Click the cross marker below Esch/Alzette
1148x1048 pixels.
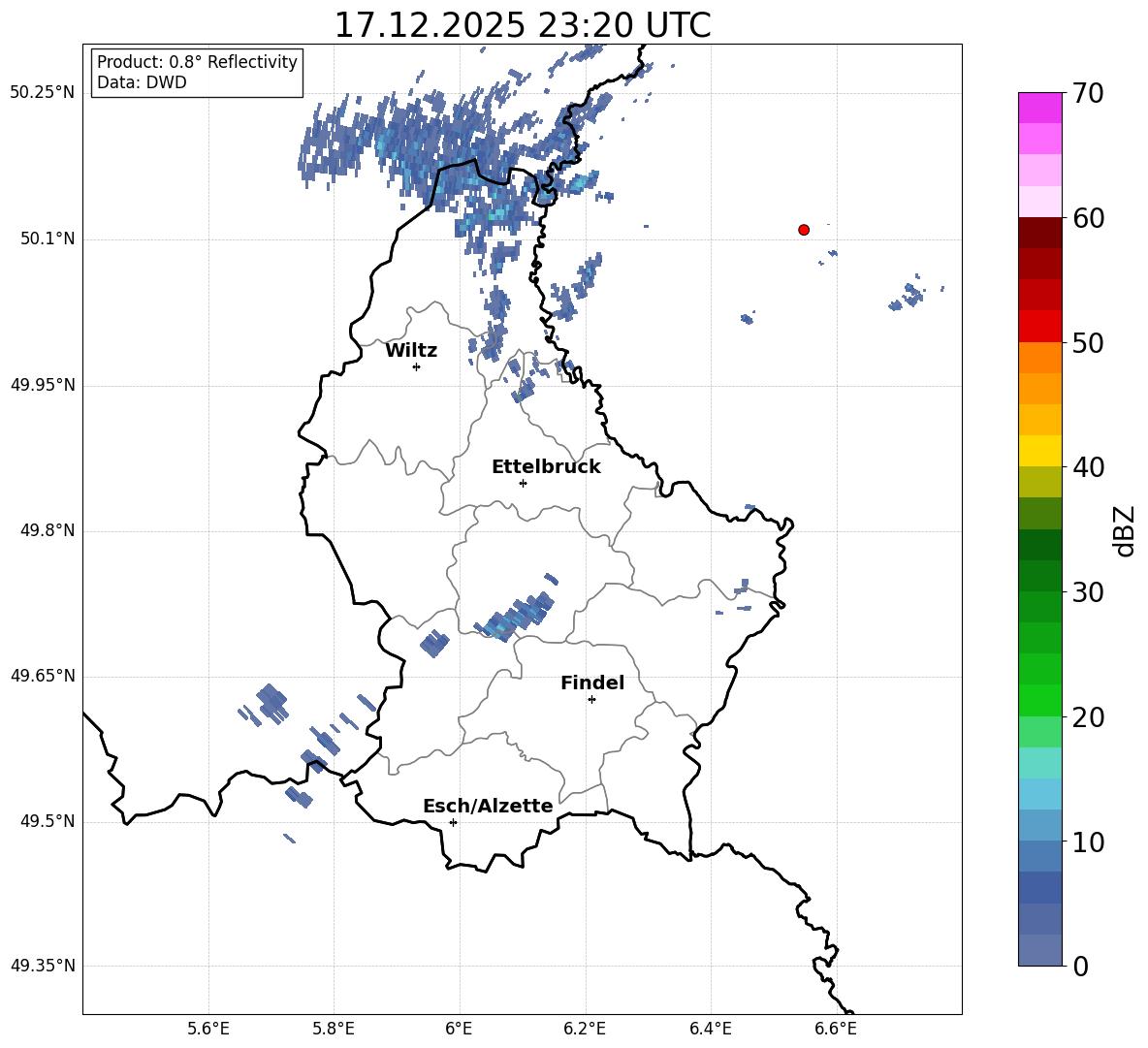click(453, 822)
